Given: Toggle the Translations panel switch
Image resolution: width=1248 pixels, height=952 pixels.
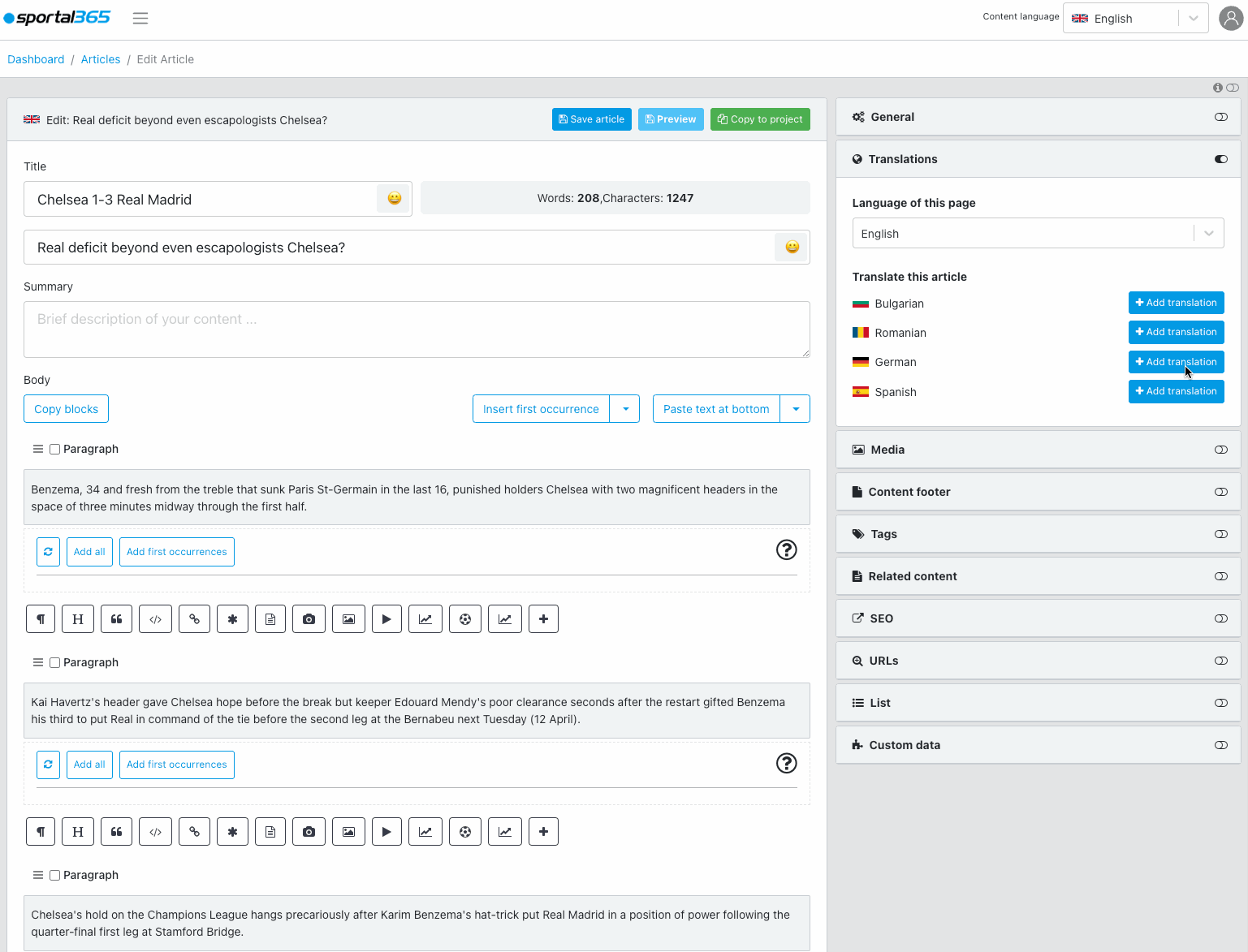Looking at the screenshot, I should point(1220,159).
